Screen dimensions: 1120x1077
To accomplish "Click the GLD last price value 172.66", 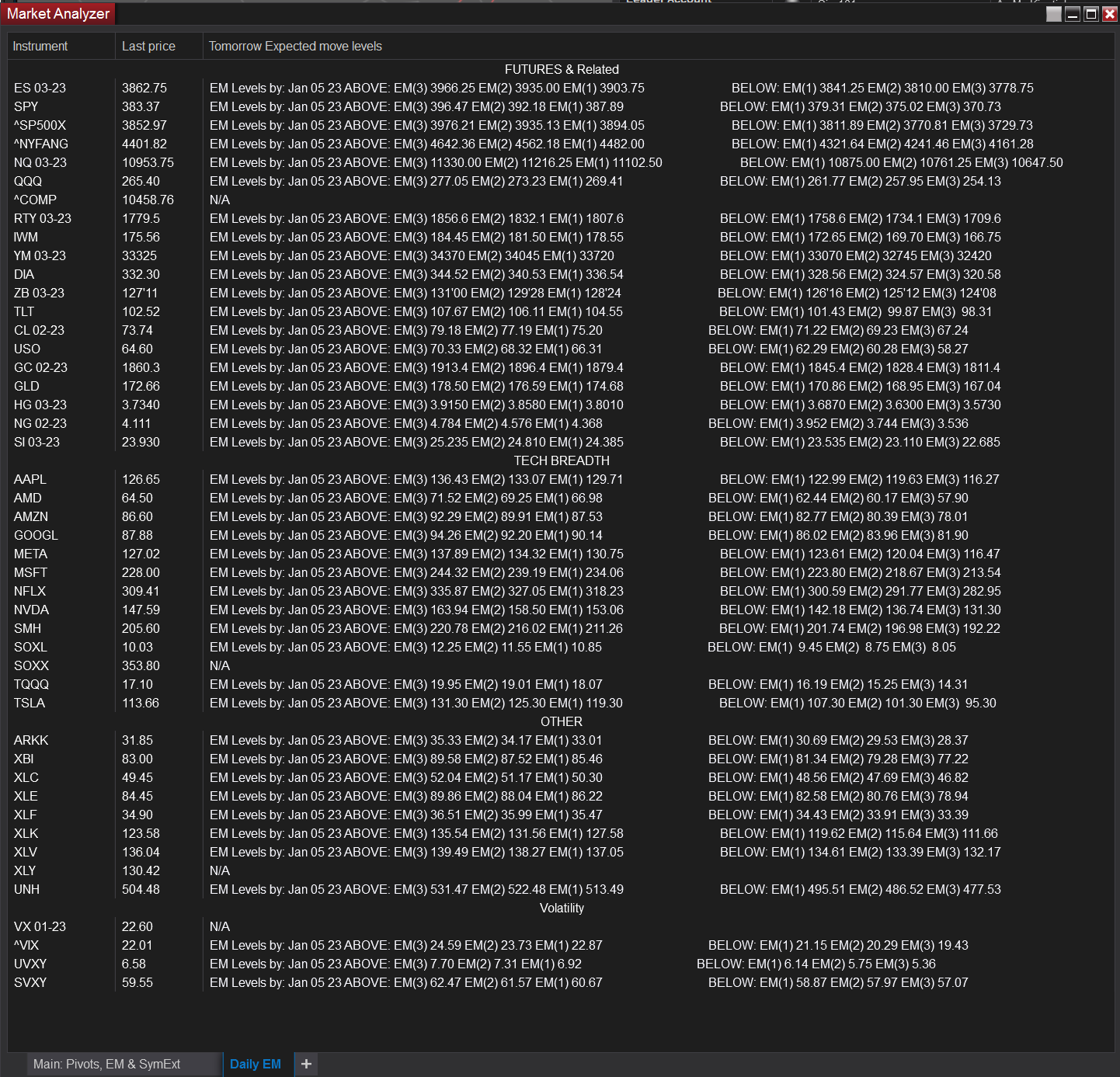I will click(141, 386).
